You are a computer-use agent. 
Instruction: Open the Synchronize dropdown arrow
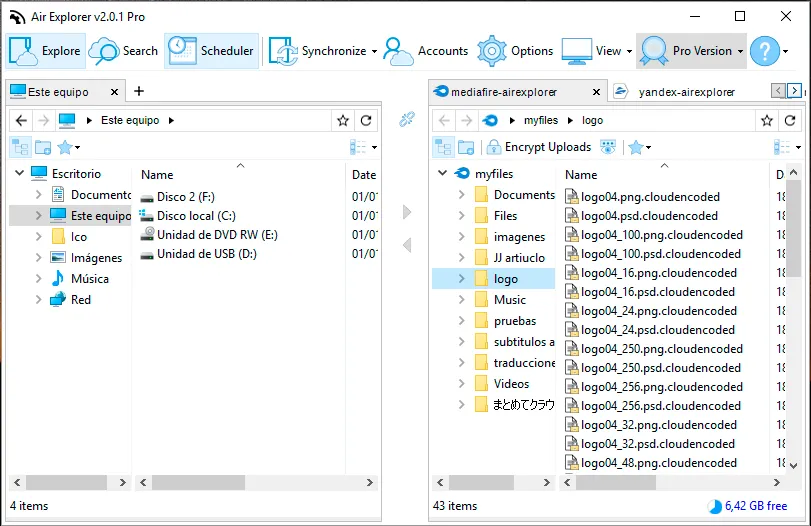(374, 51)
